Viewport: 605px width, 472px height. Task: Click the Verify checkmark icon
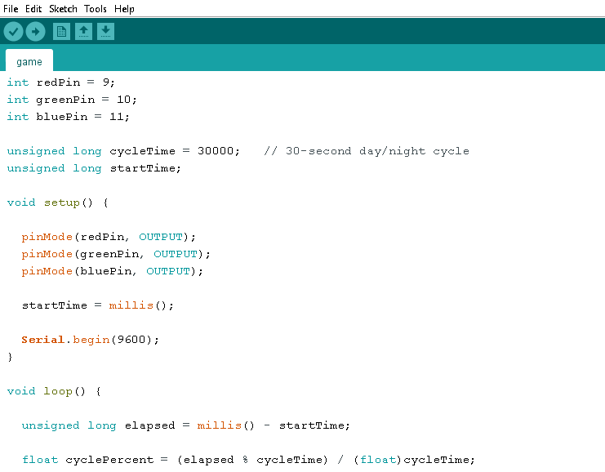click(14, 31)
